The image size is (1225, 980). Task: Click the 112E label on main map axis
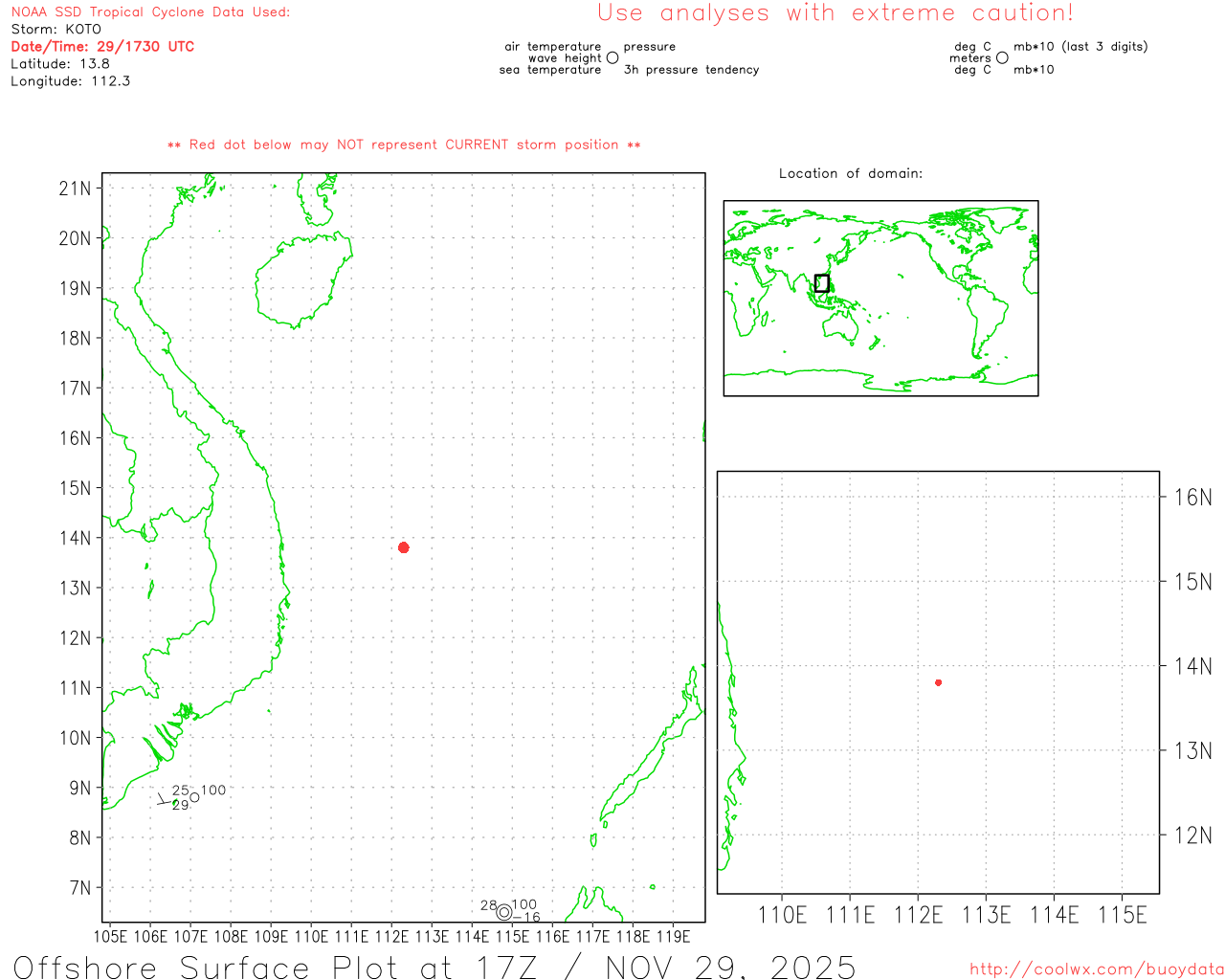pyautogui.click(x=391, y=936)
